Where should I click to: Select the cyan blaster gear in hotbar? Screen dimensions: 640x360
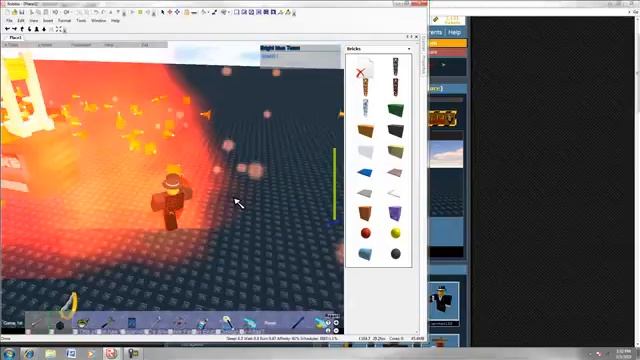pyautogui.click(x=249, y=323)
